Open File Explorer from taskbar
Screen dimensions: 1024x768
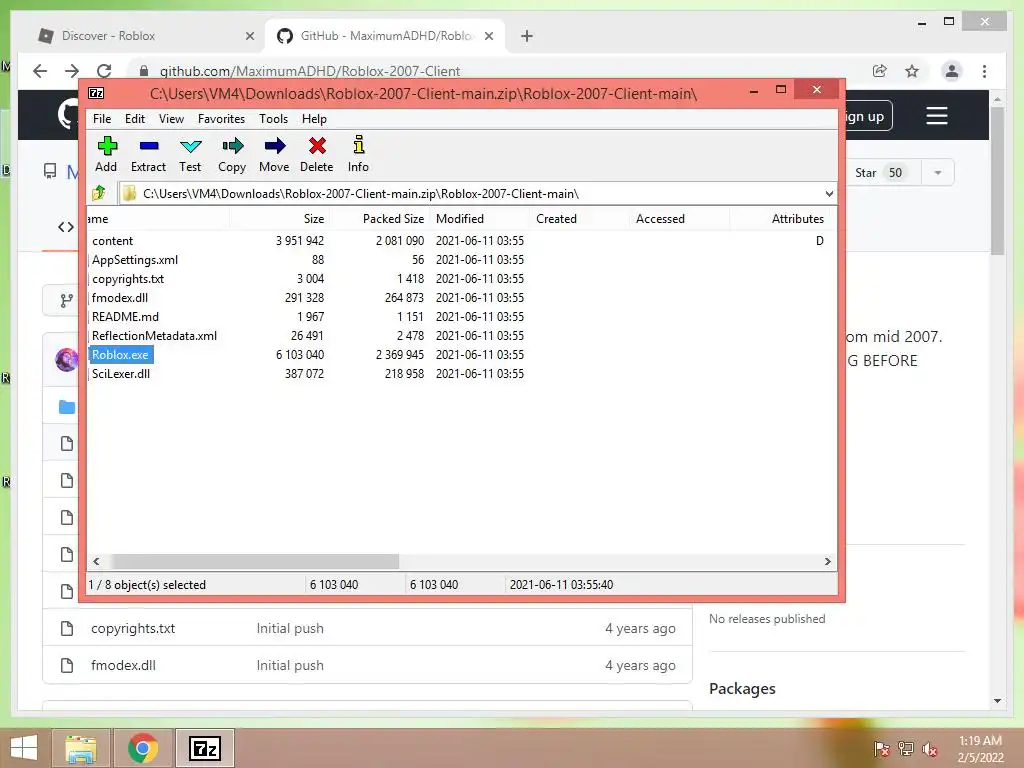click(x=81, y=748)
